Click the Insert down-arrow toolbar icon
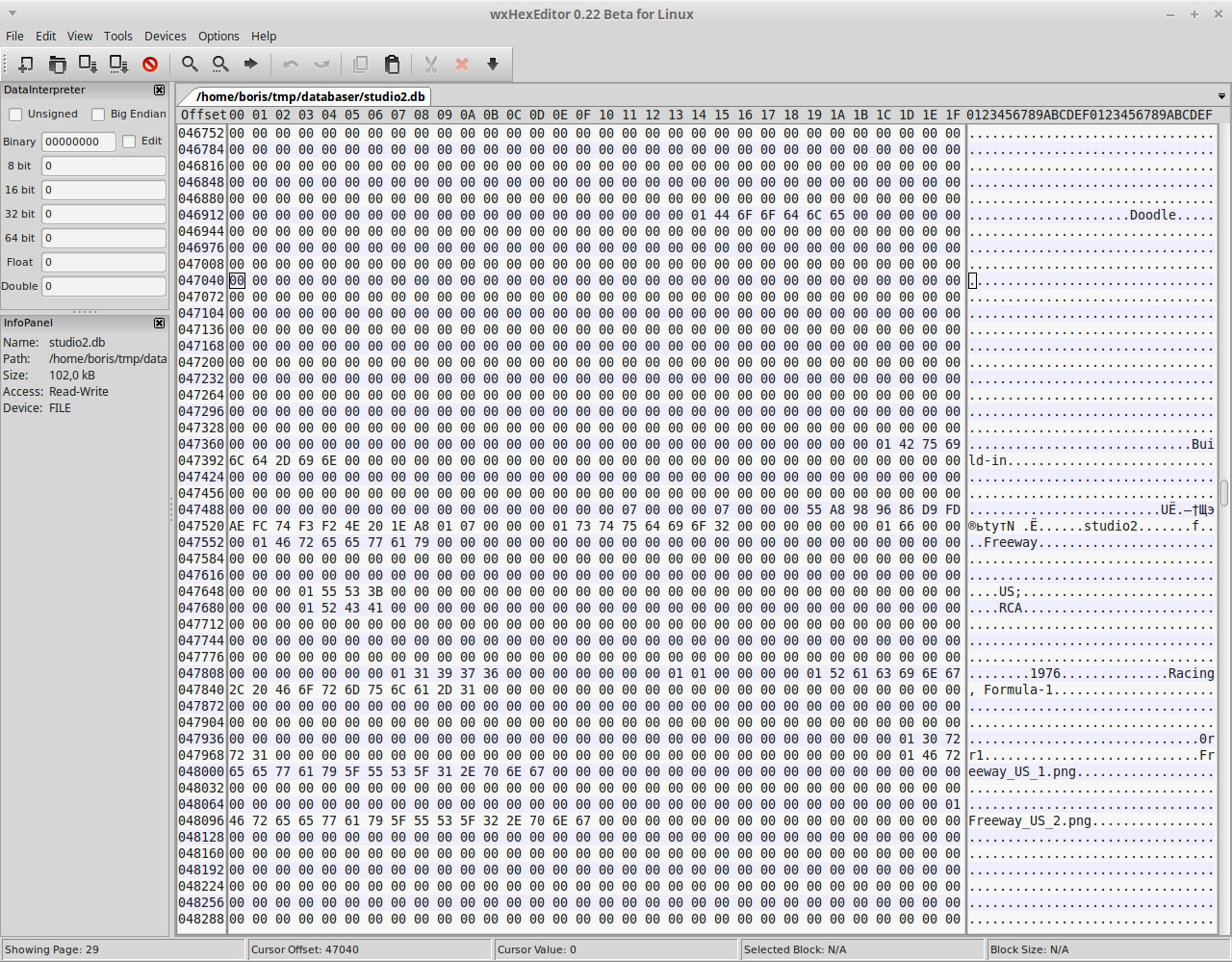This screenshot has width=1232, height=962. point(493,65)
